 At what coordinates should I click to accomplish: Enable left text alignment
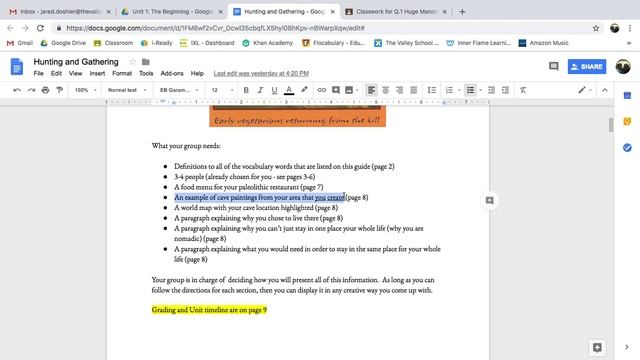[371, 90]
